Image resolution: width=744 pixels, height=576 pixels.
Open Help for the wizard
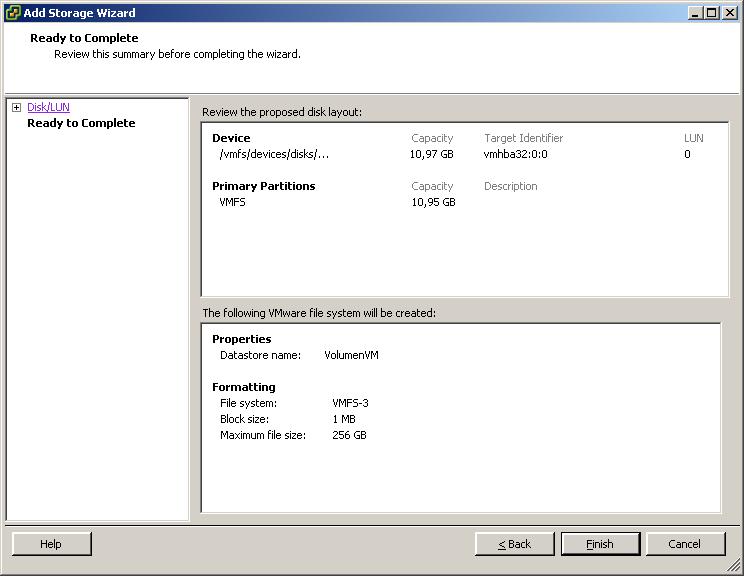point(51,544)
